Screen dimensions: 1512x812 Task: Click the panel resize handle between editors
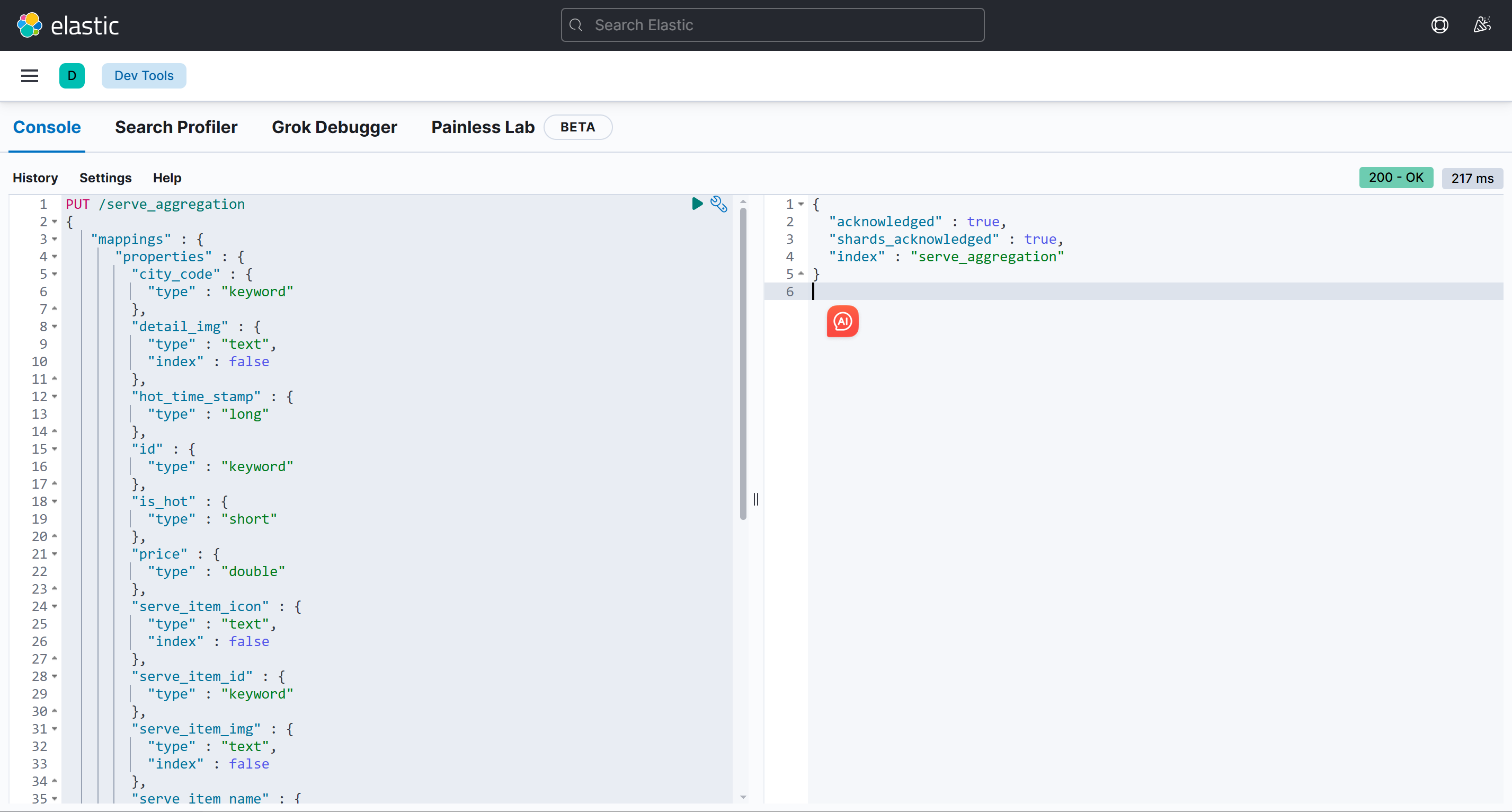756,499
